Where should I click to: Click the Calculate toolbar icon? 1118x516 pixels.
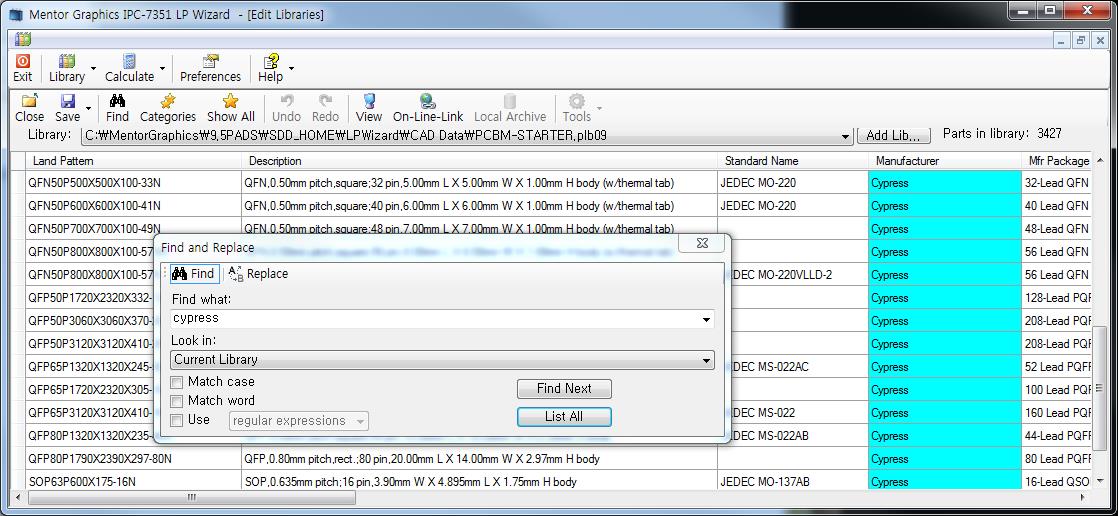click(129, 62)
